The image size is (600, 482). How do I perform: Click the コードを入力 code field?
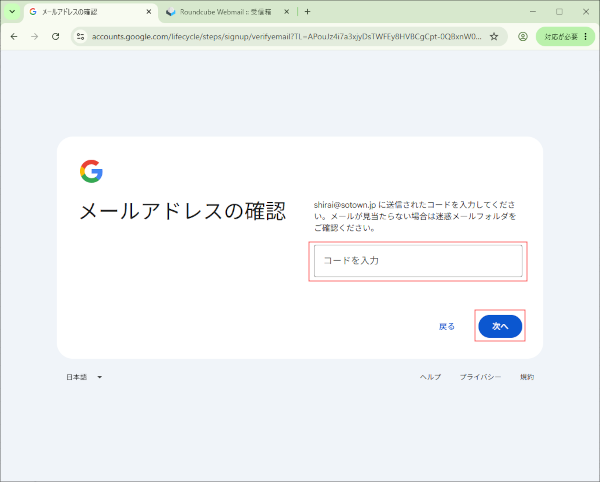coord(418,261)
